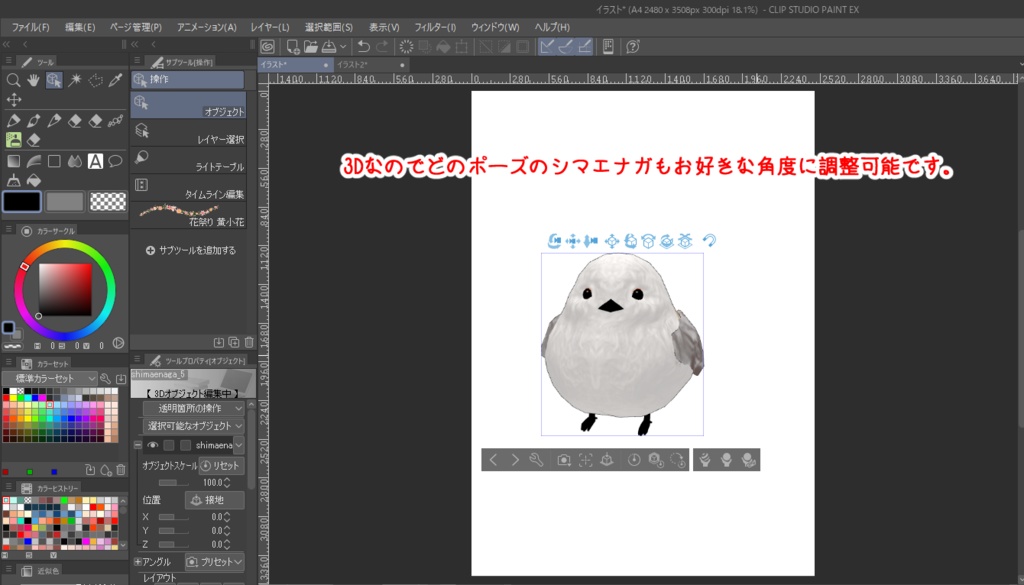The height and width of the screenshot is (585, 1024).
Task: Open the フィルター menu in the menu bar
Action: point(434,26)
